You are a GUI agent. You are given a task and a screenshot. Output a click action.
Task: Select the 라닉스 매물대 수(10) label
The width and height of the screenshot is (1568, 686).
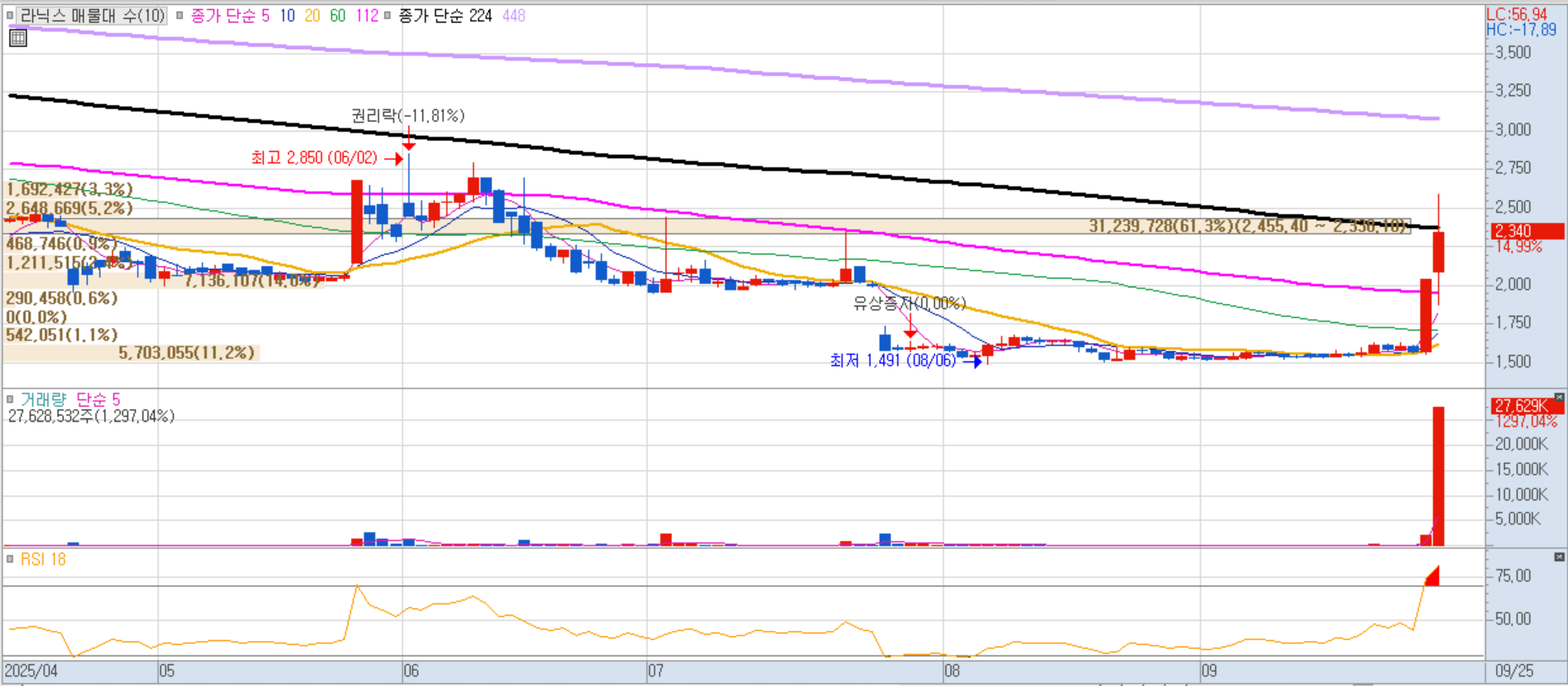[x=93, y=15]
